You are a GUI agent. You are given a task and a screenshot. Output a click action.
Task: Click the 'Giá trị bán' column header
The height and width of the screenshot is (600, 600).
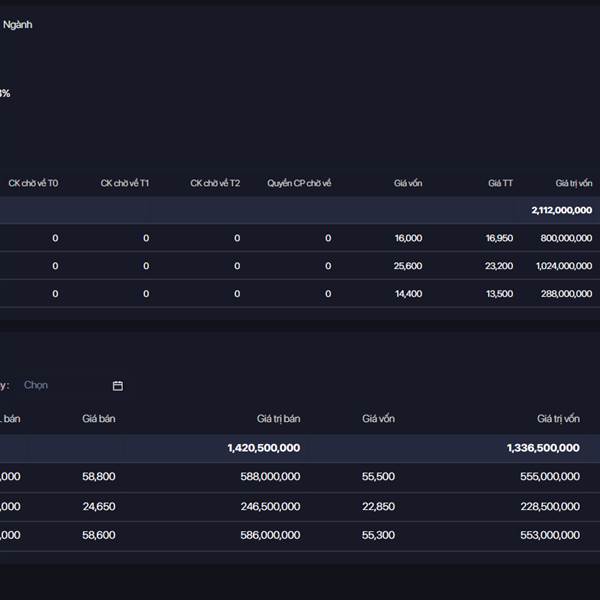[279, 419]
